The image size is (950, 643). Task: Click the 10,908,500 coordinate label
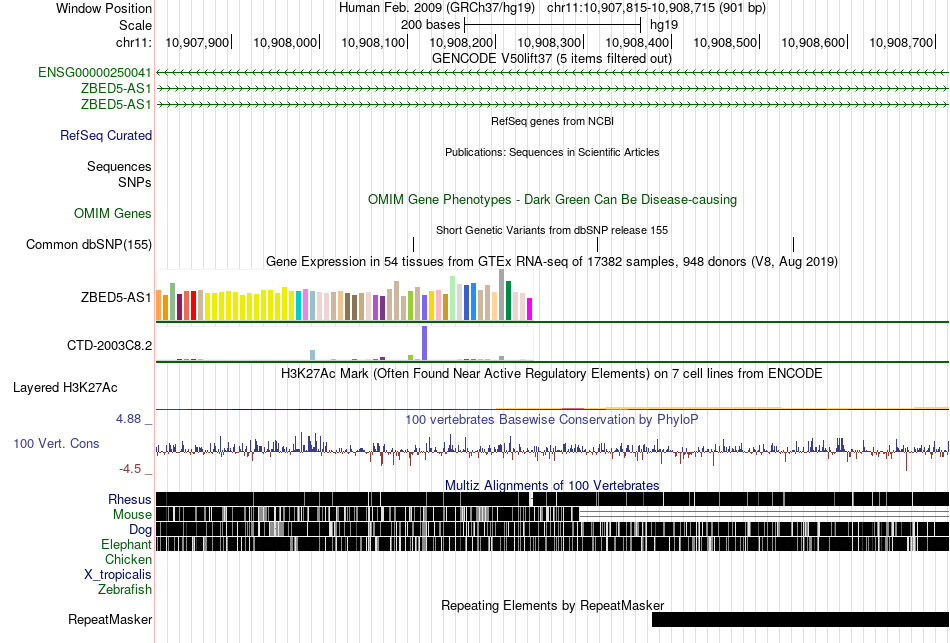[725, 42]
